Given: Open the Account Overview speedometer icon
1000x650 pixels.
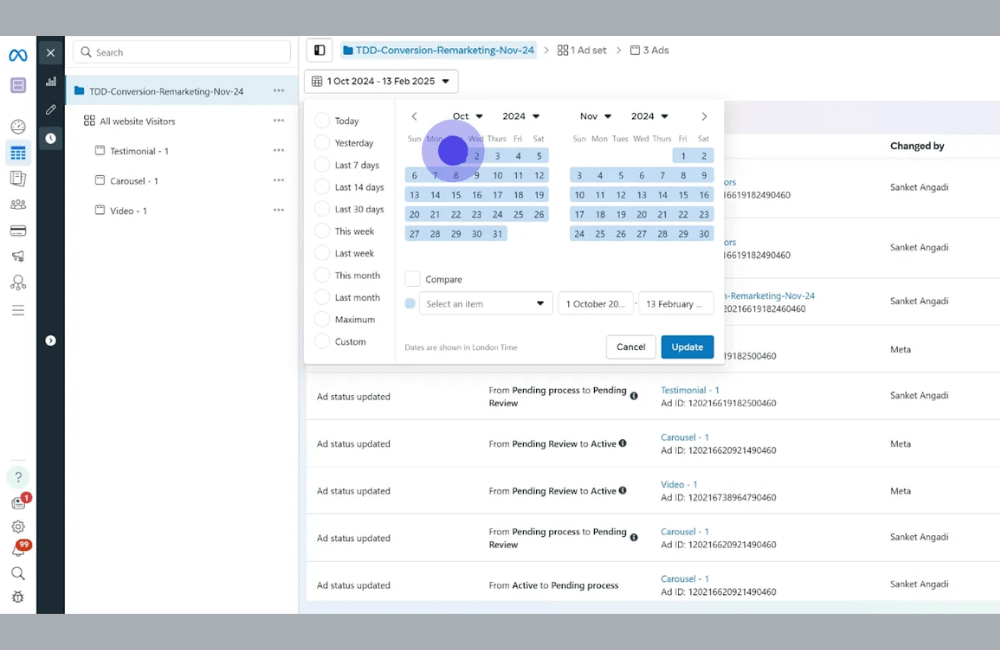Looking at the screenshot, I should (x=17, y=127).
